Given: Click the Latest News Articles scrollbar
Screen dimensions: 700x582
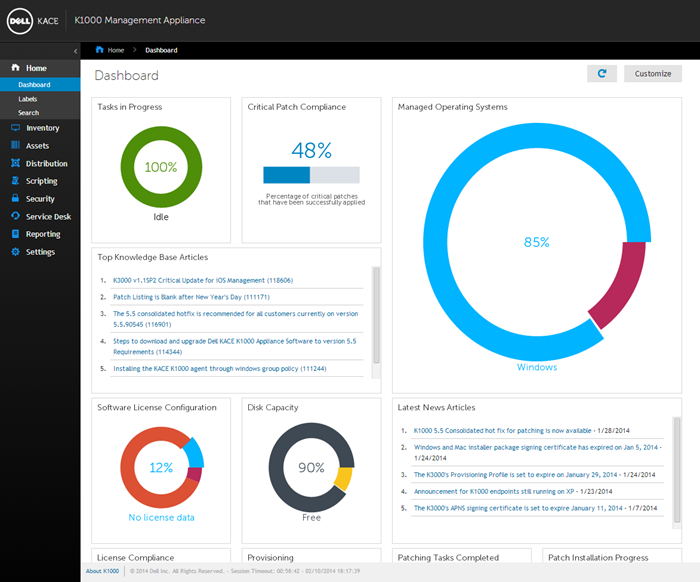Looking at the screenshot, I should pyautogui.click(x=677, y=470).
